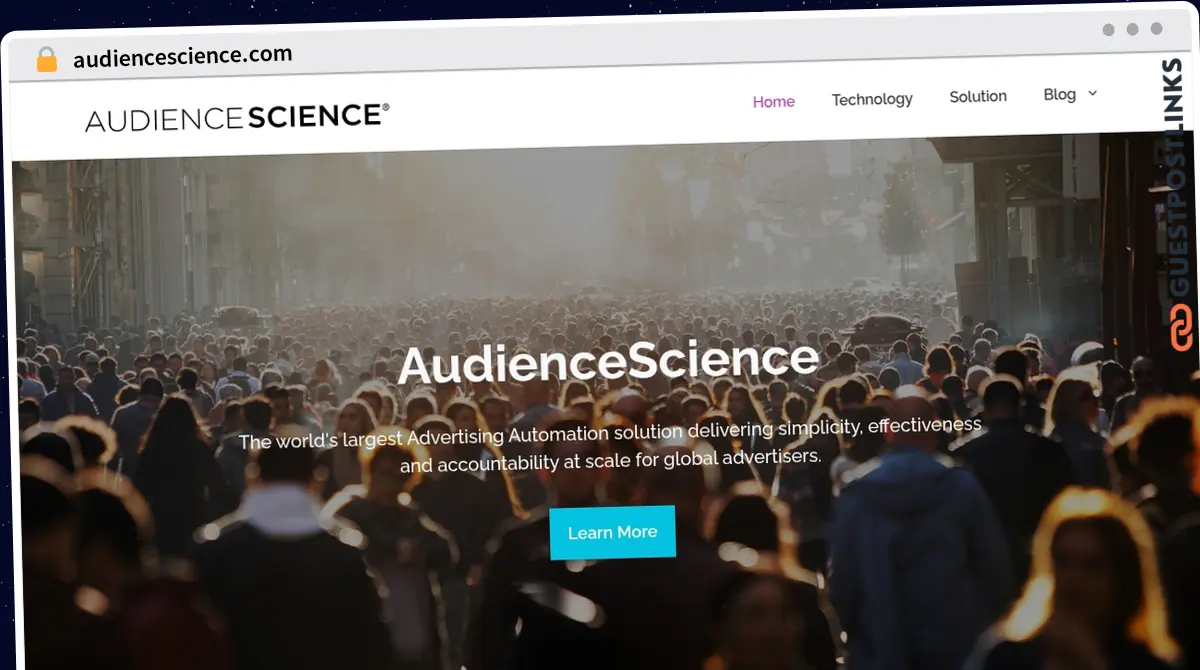The image size is (1200, 670).
Task: Click the first gray window dot
Action: [1109, 29]
